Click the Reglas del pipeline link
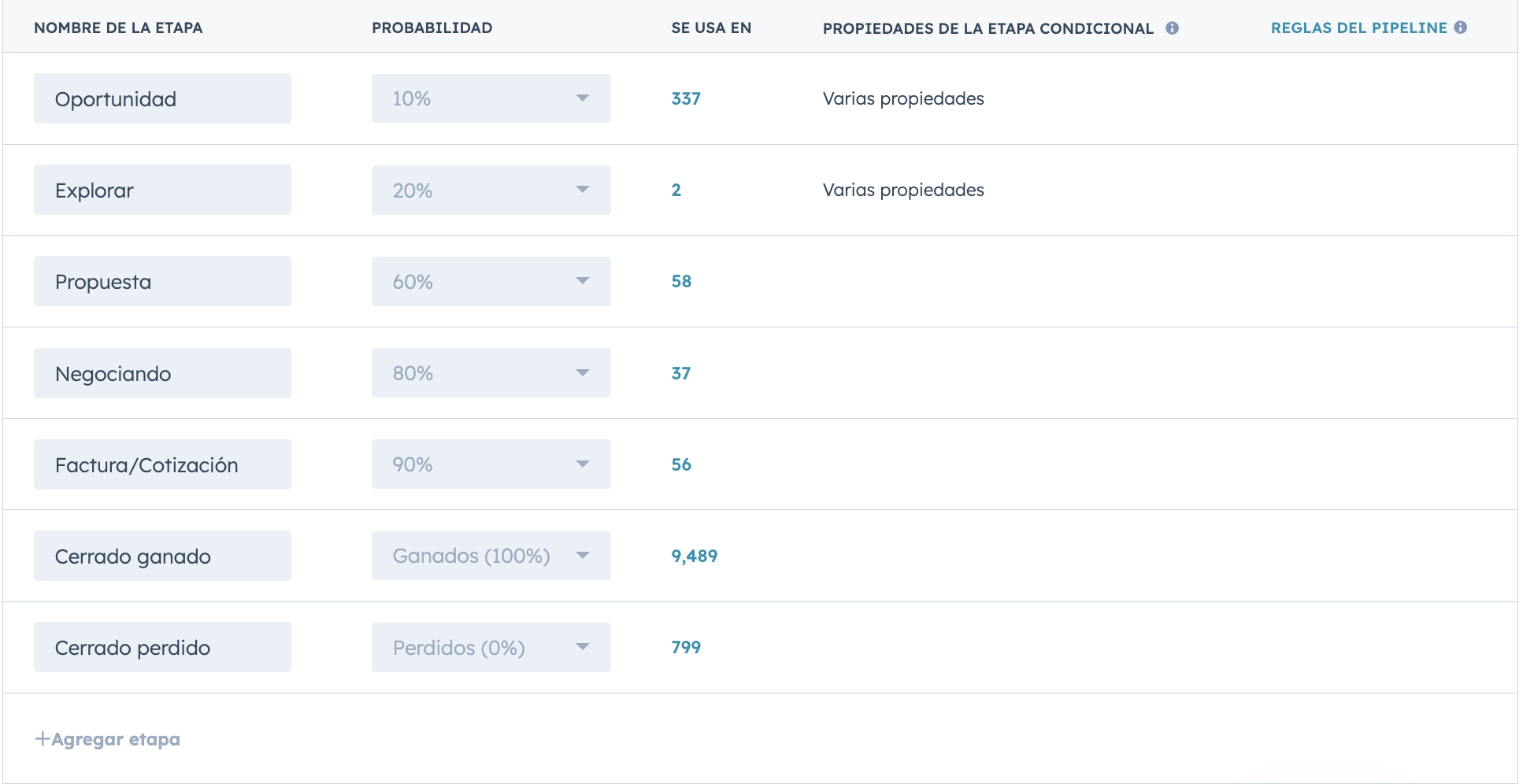The image size is (1523, 784). (1358, 28)
